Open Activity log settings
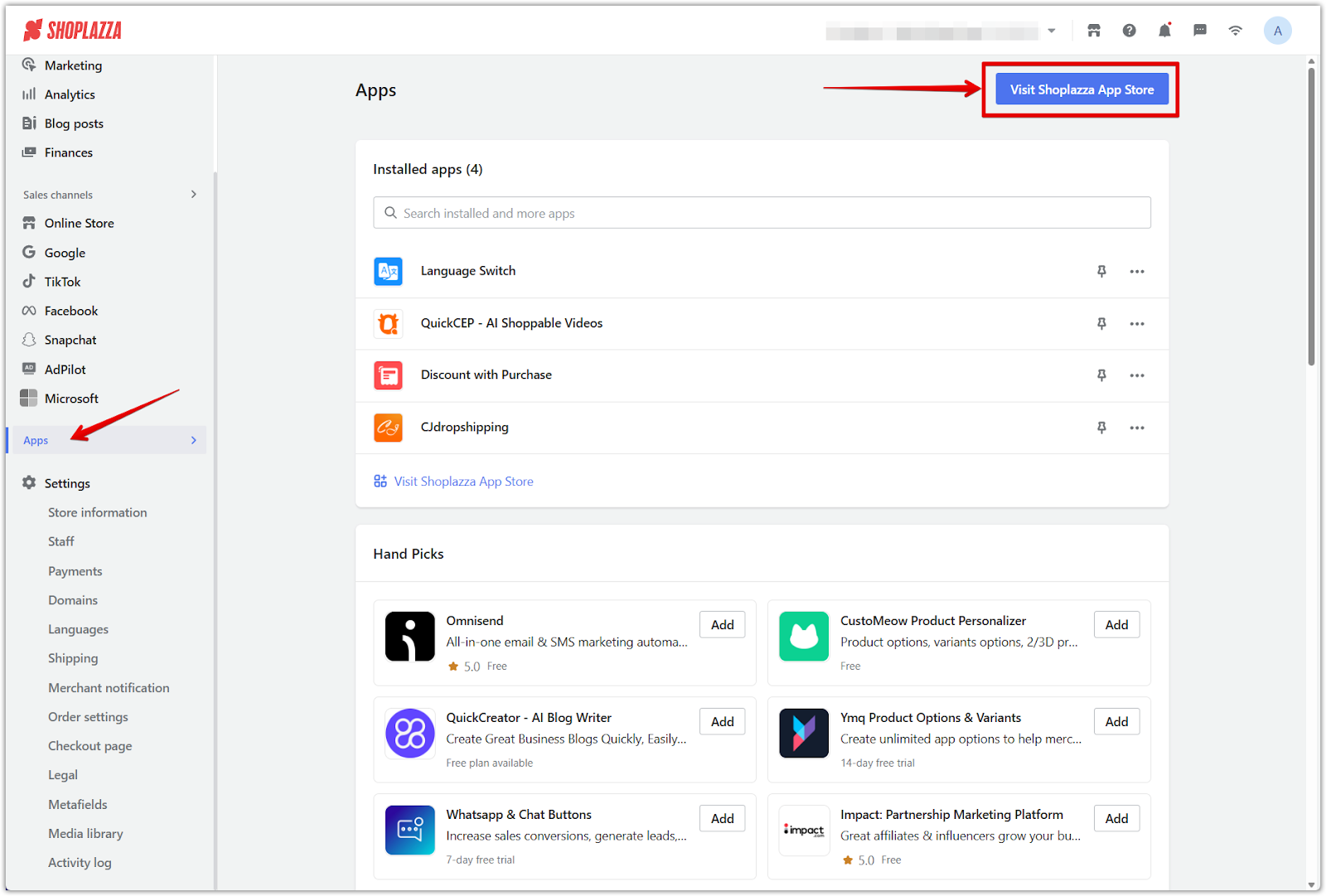The height and width of the screenshot is (896, 1326). [80, 863]
